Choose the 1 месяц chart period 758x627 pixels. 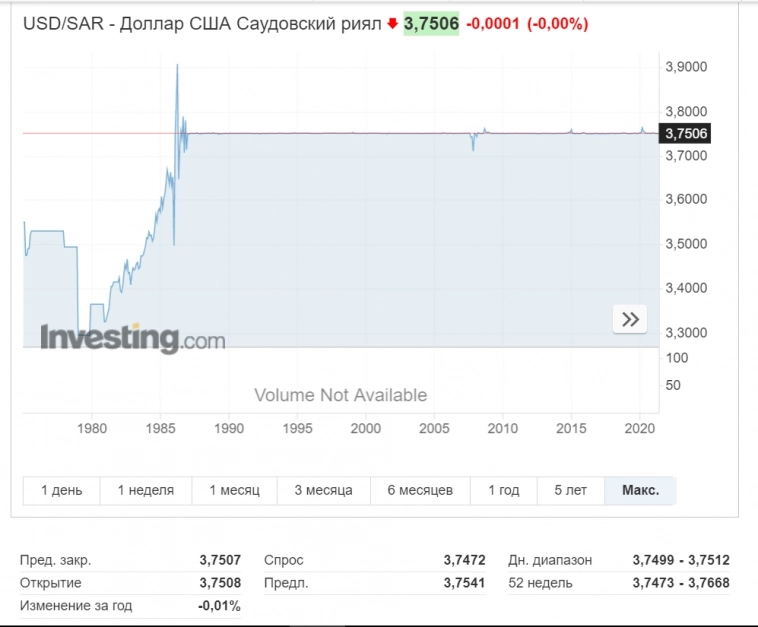click(234, 490)
